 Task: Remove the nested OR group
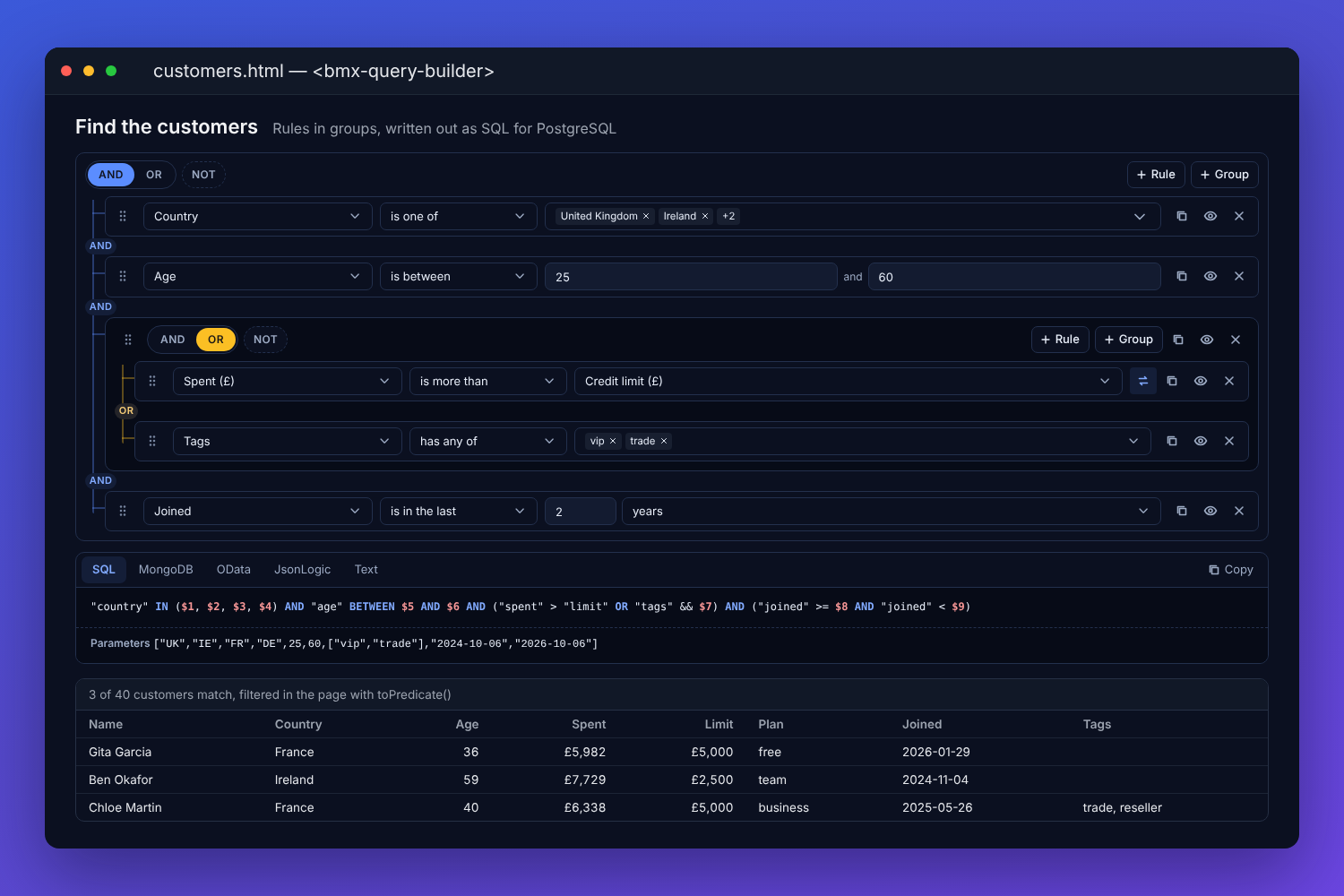point(1236,340)
